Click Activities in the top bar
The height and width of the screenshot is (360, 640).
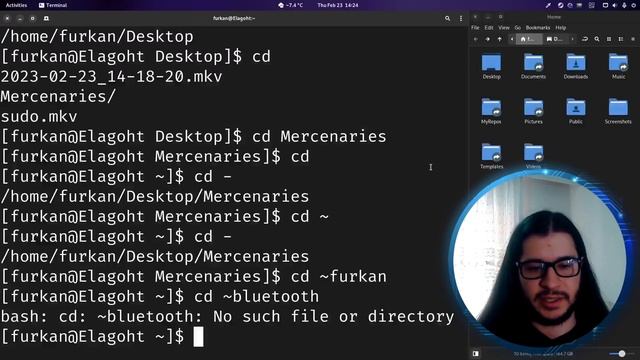[16, 5]
